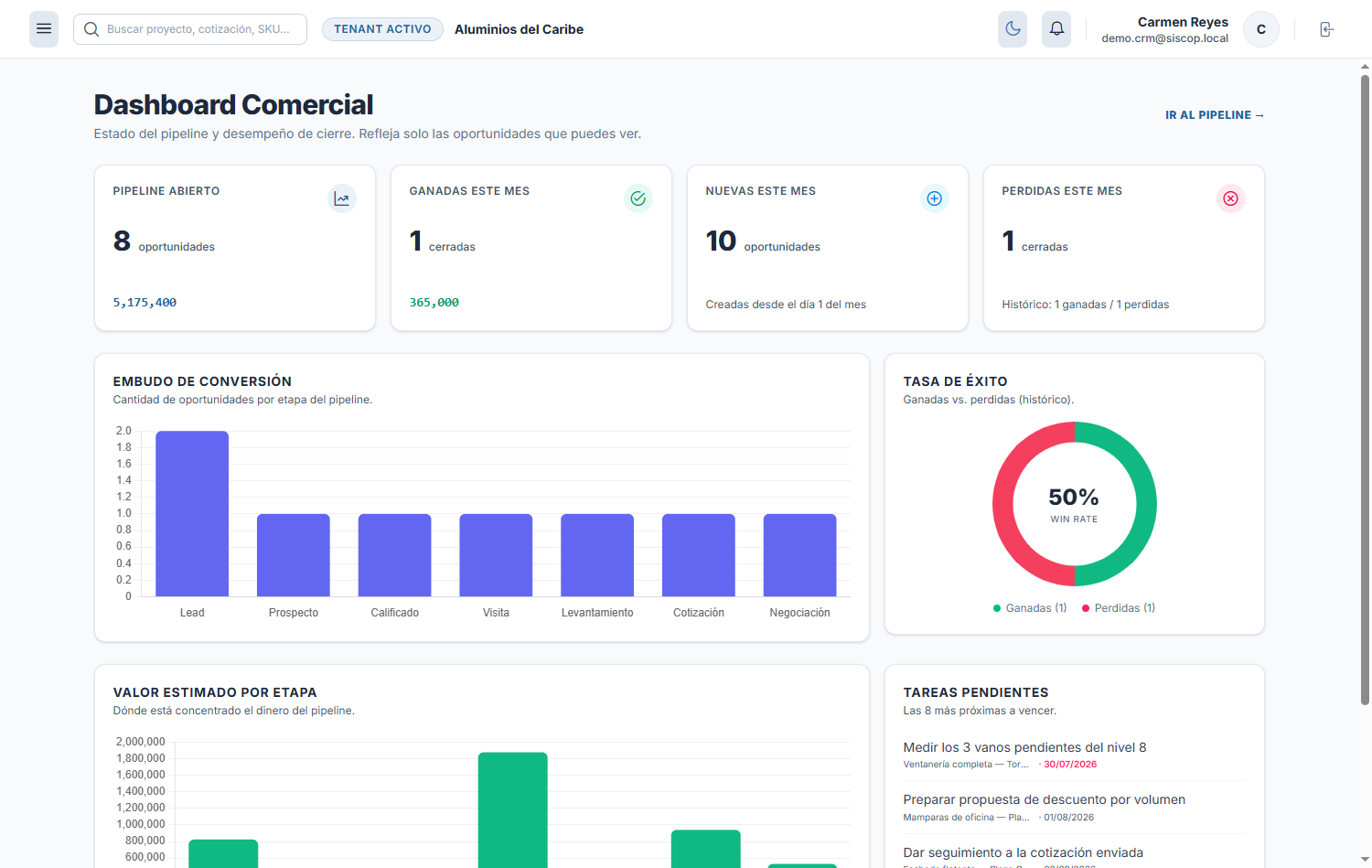Screen dimensions: 1372x868
Task: Click the Lead bar in conversion funnel
Action: click(x=192, y=514)
